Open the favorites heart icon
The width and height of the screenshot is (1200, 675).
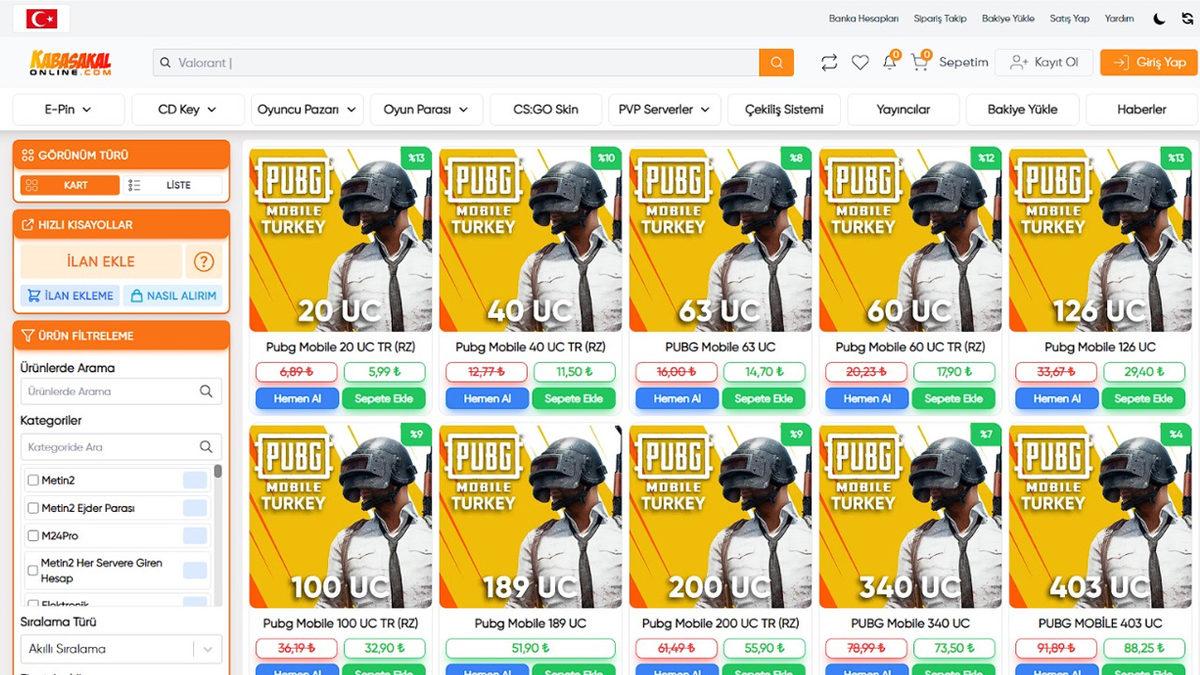pyautogui.click(x=860, y=62)
